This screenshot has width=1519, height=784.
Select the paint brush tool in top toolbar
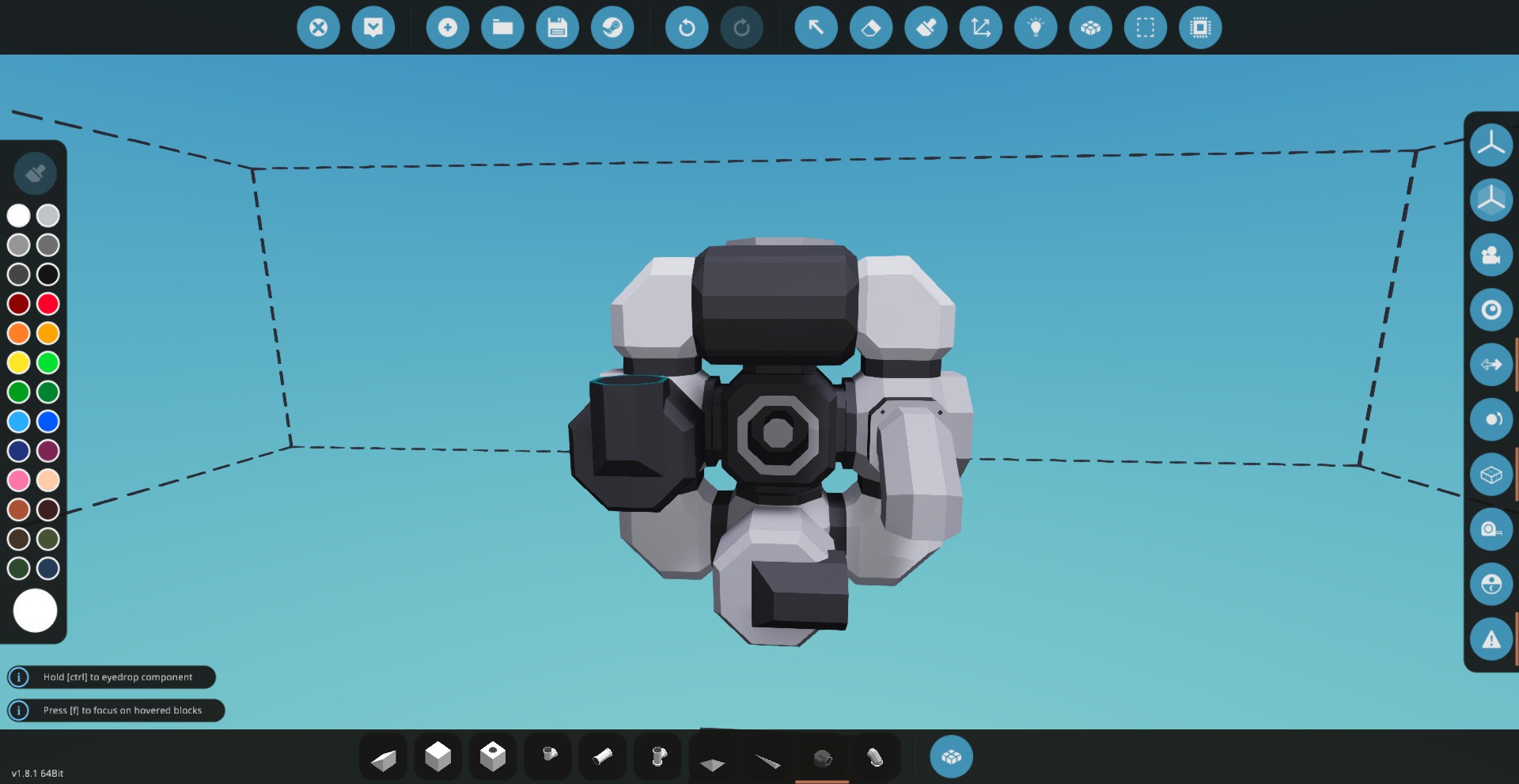pyautogui.click(x=926, y=28)
